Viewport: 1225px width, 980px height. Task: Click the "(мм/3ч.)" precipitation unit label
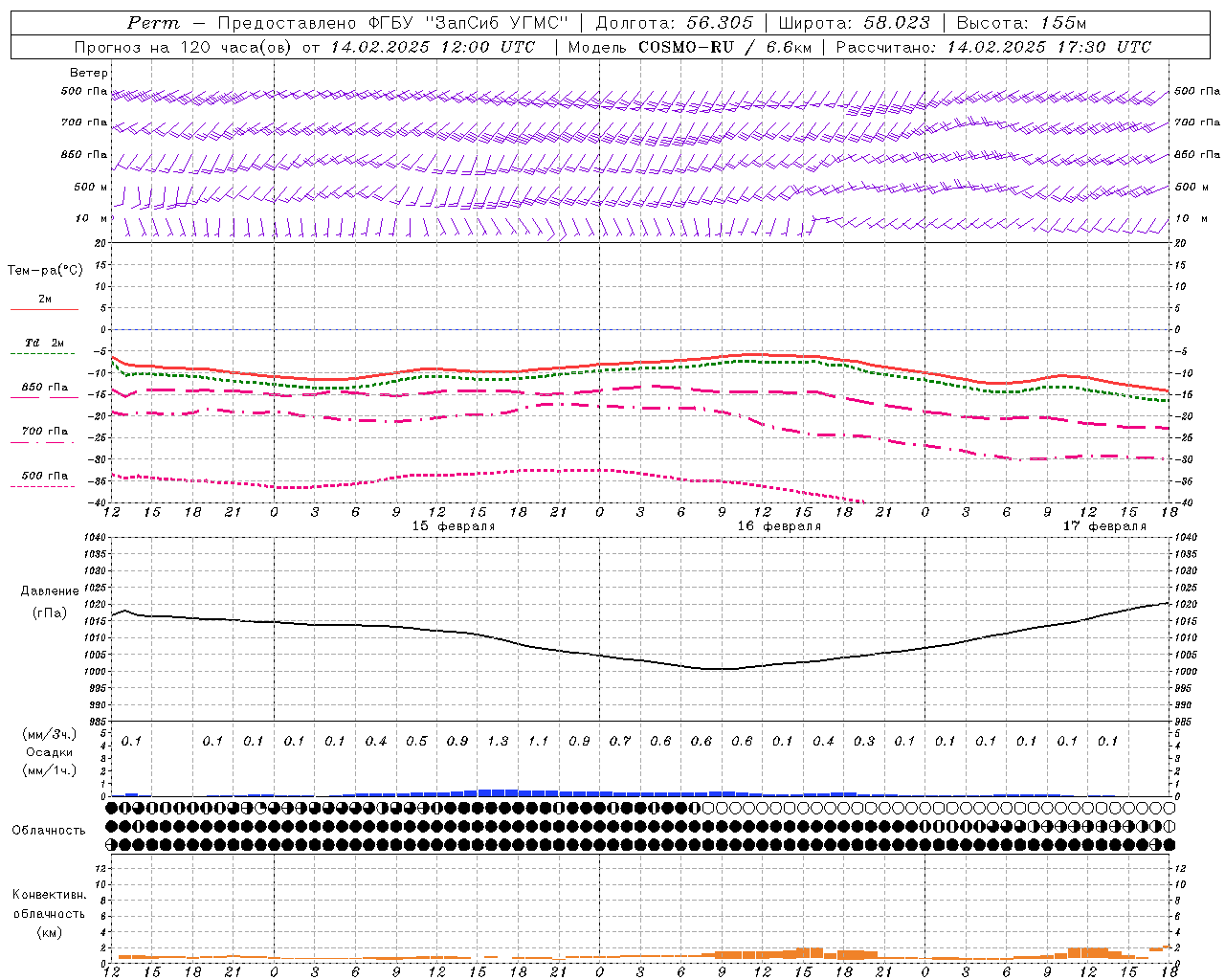coord(50,734)
